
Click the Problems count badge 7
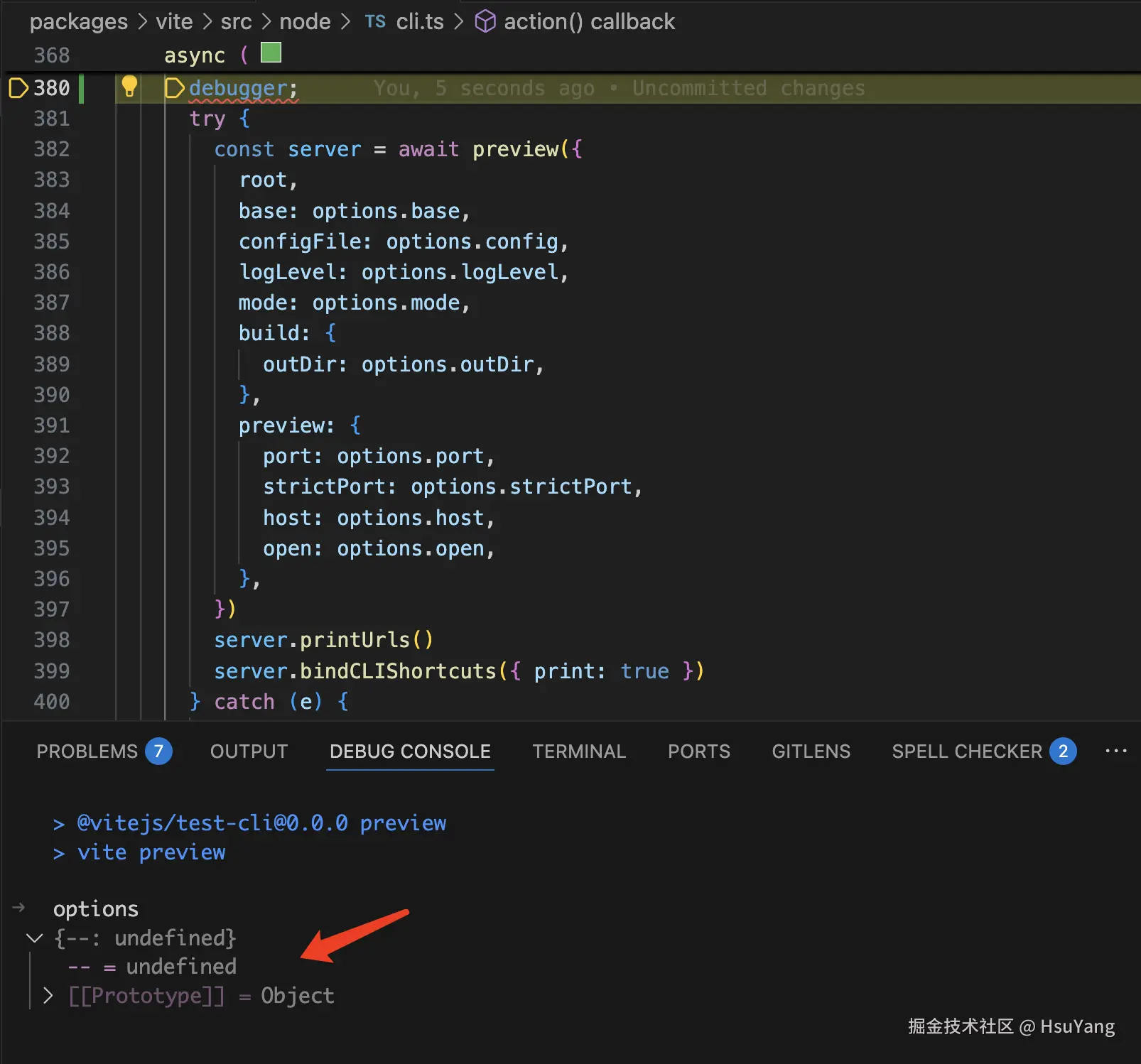pyautogui.click(x=158, y=751)
